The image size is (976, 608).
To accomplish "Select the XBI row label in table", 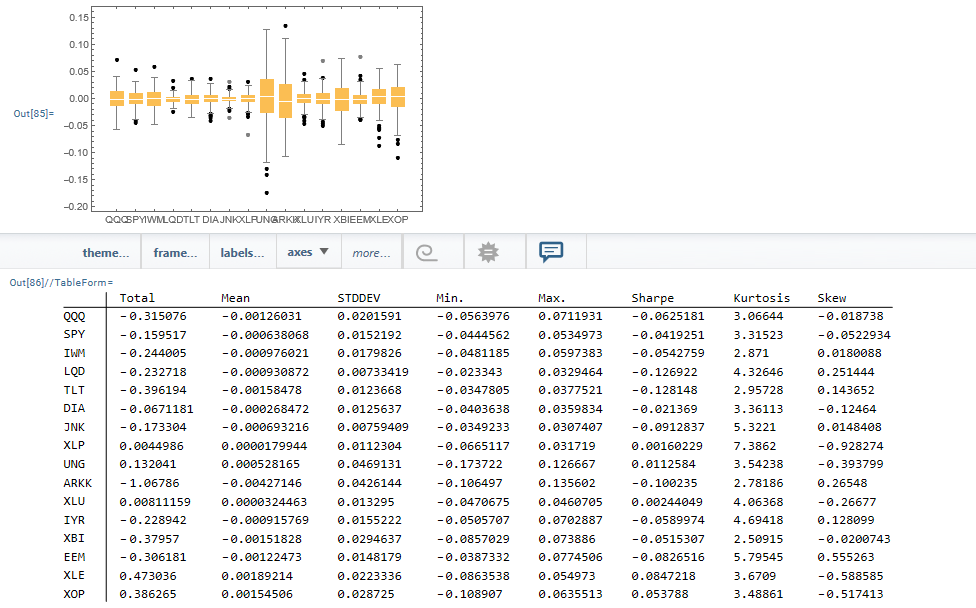I will click(x=73, y=538).
